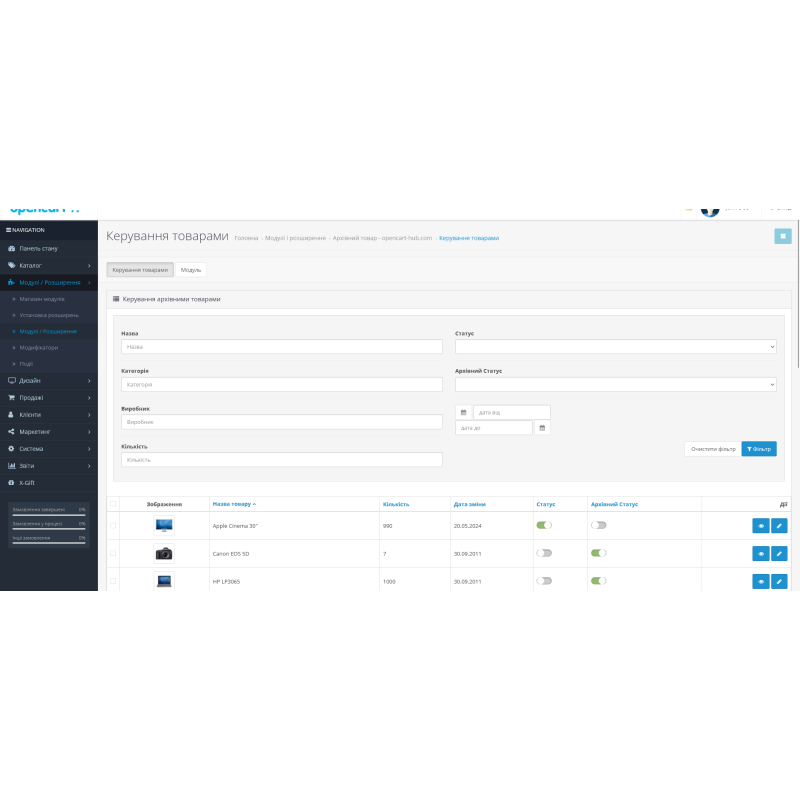The image size is (800, 800).
Task: Open calendar picker for 'дата до' field
Action: tap(542, 428)
